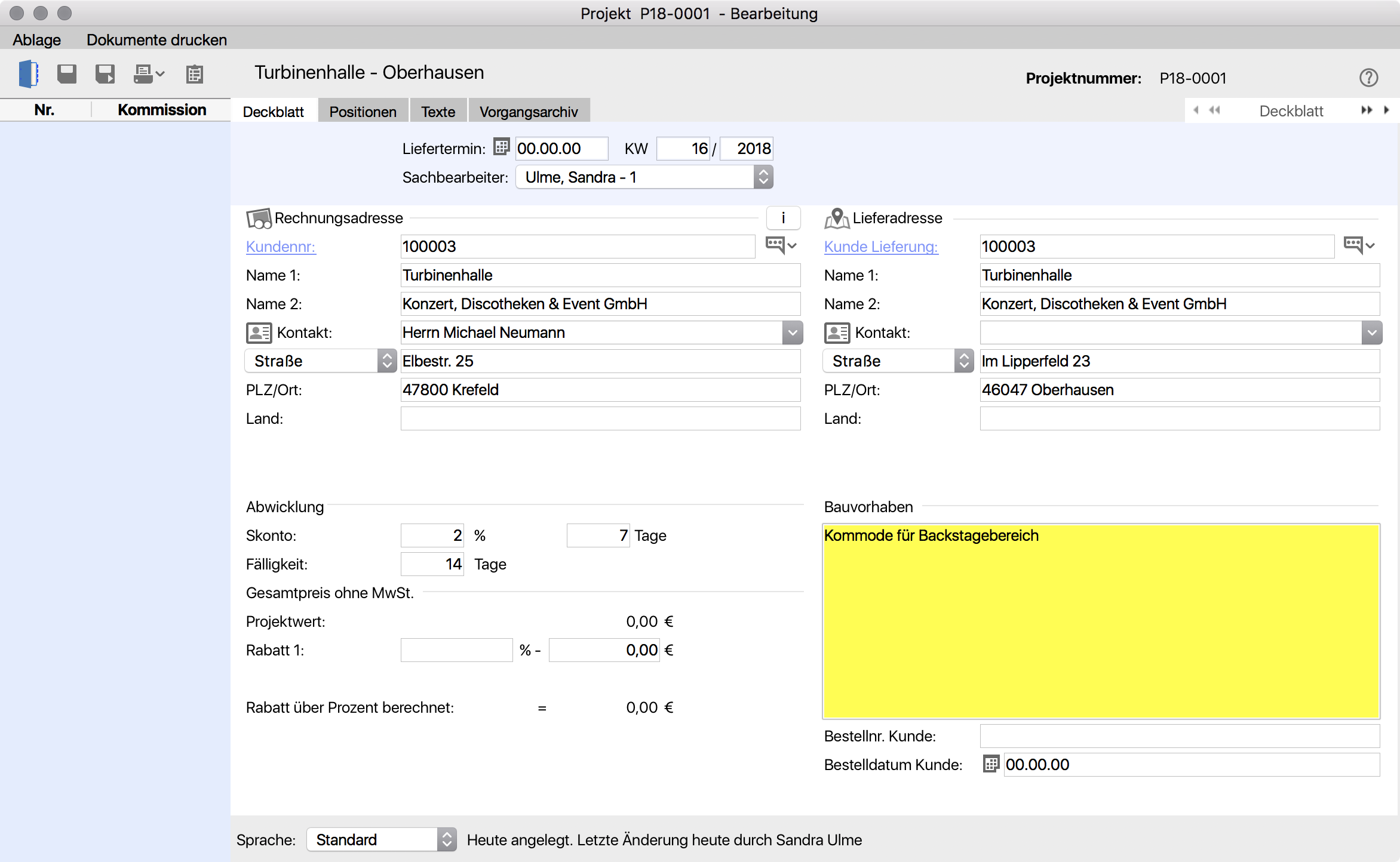This screenshot has width=1400, height=862.
Task: Go forward with double right arrow
Action: click(1367, 110)
